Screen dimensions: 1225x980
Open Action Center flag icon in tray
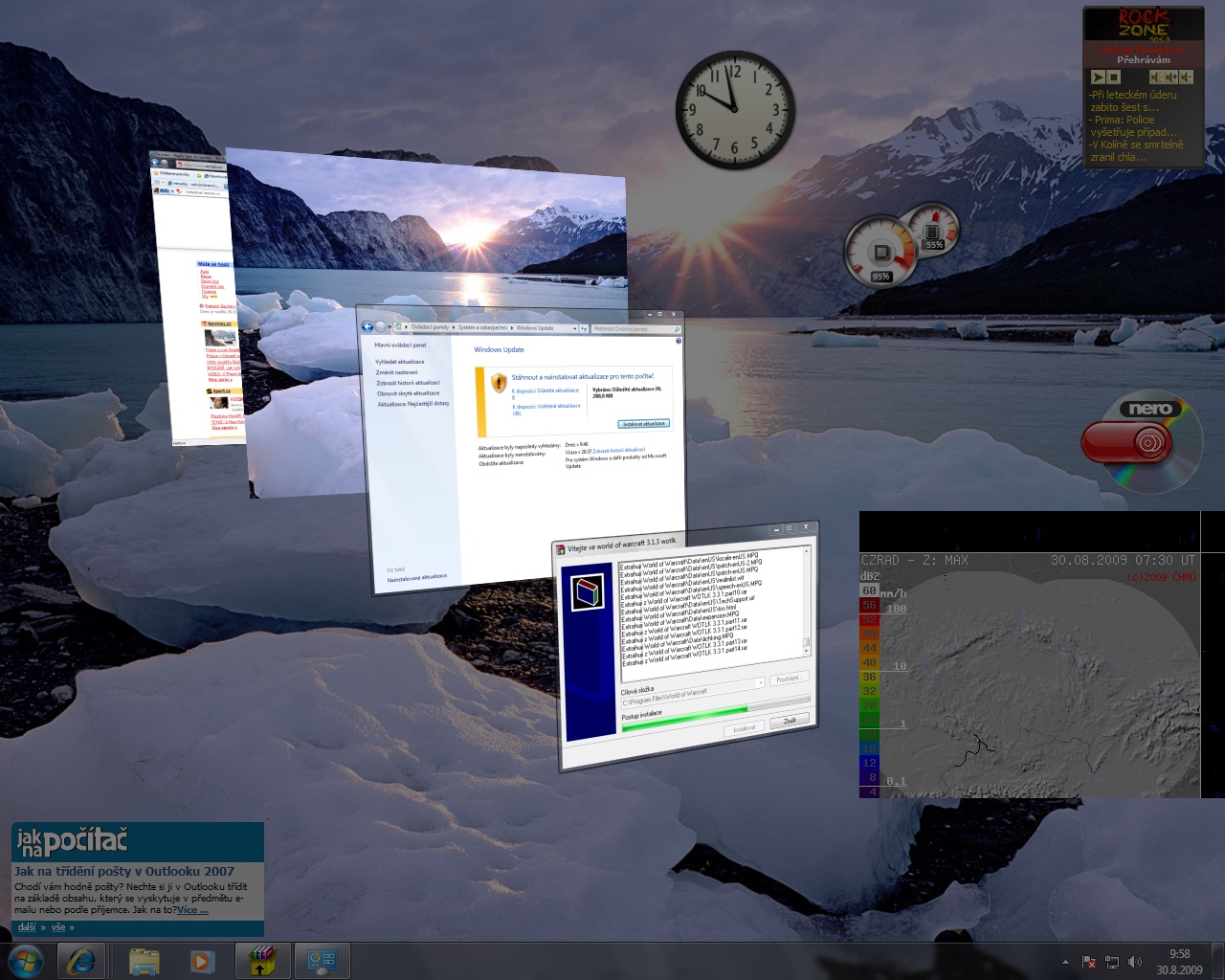[1089, 962]
